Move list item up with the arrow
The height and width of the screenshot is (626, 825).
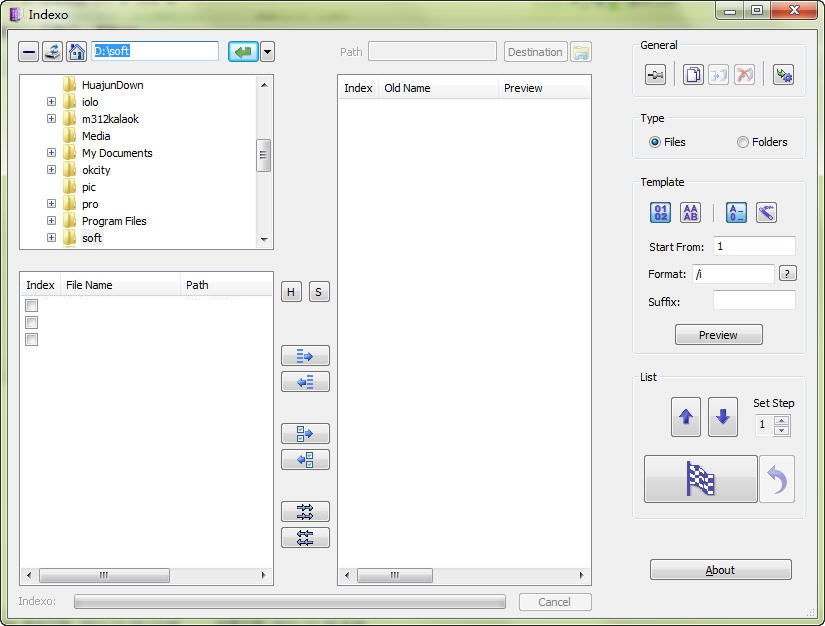coord(686,417)
